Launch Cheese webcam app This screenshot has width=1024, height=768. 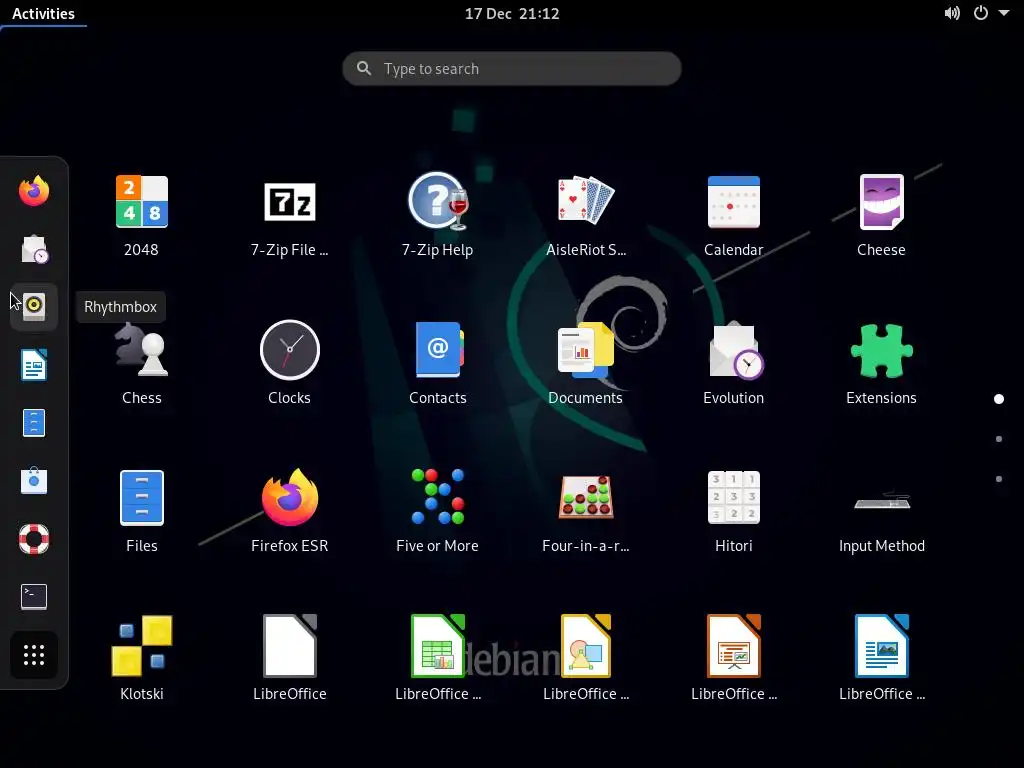click(882, 202)
